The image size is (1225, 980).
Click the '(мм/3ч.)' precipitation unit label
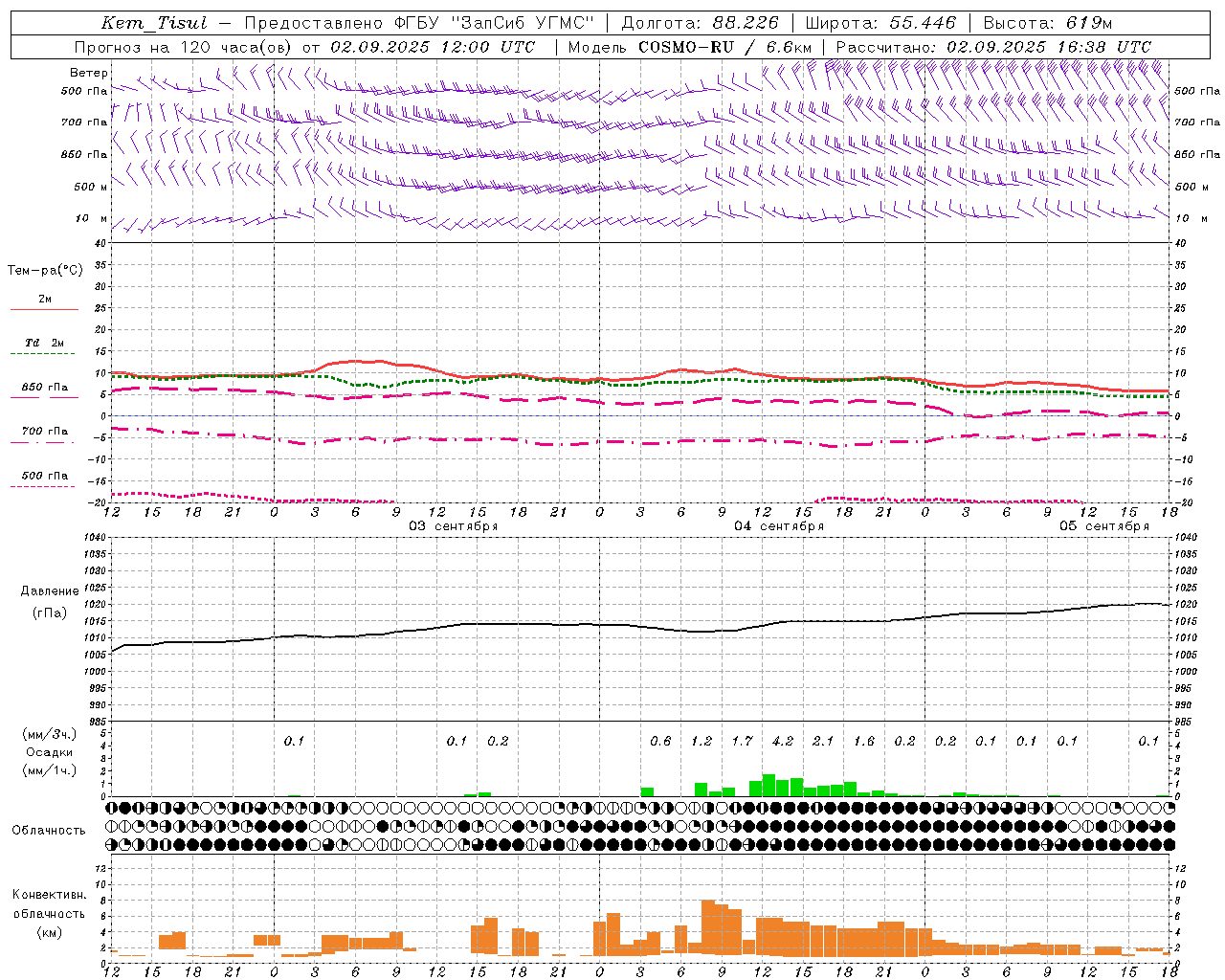[49, 734]
